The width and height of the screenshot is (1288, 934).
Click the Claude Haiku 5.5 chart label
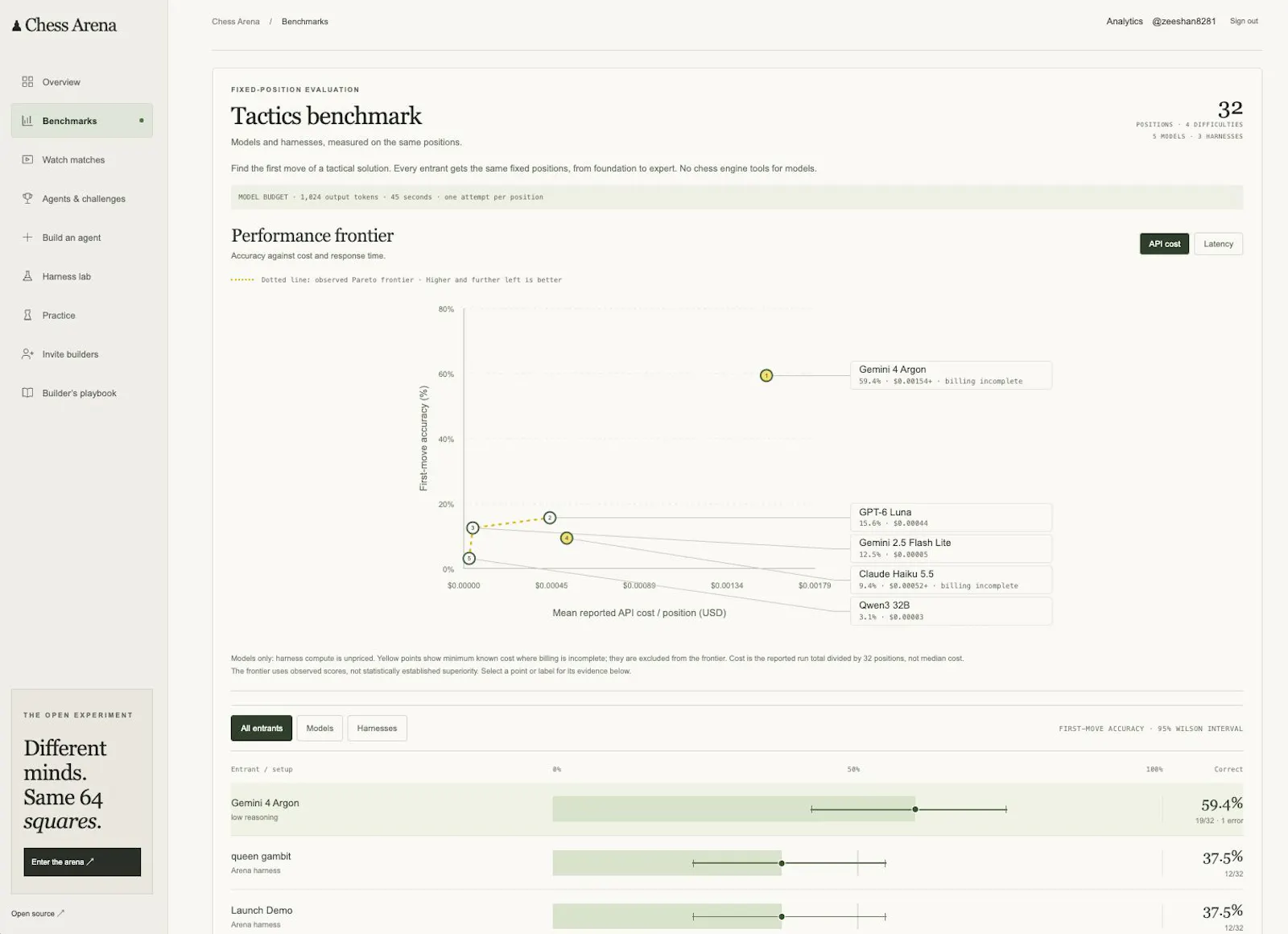pos(952,580)
